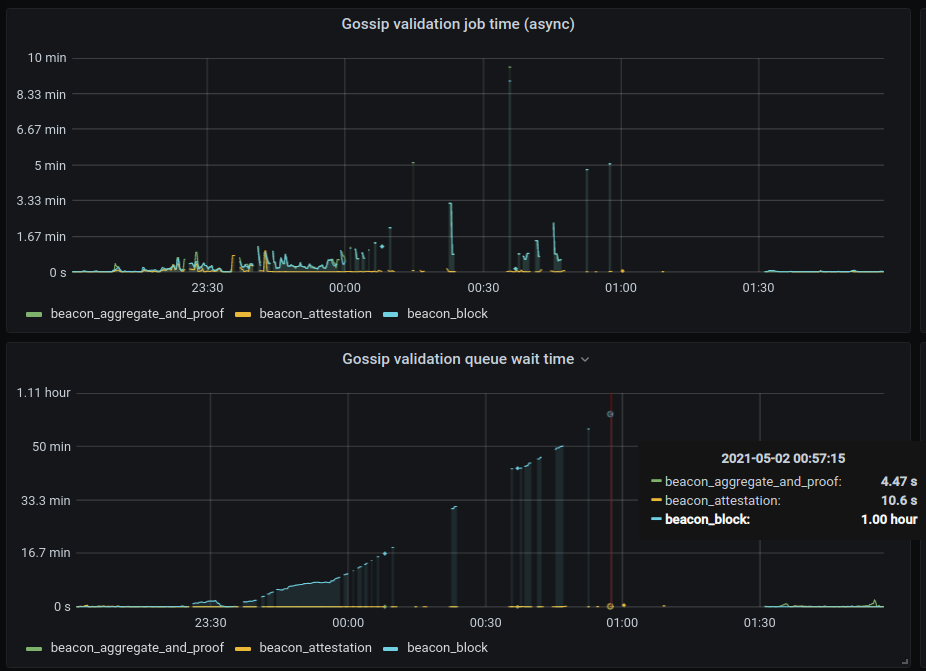This screenshot has height=671, width=926.
Task: Click the circular hover point above the tooltip
Action: (x=610, y=412)
